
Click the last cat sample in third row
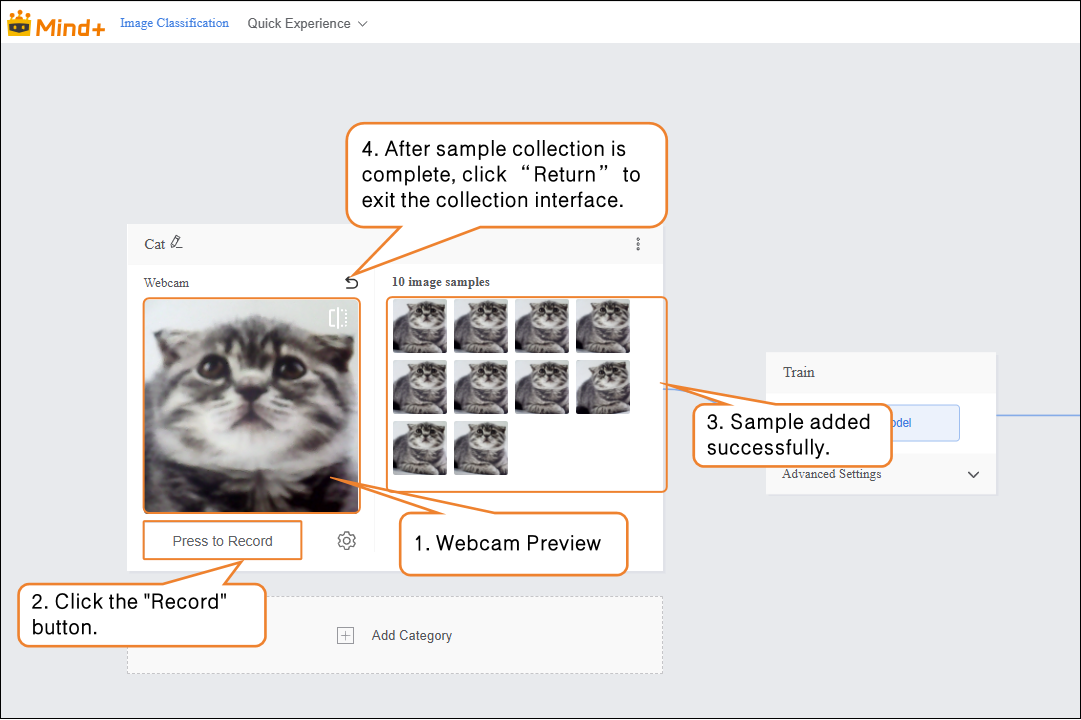coord(481,448)
